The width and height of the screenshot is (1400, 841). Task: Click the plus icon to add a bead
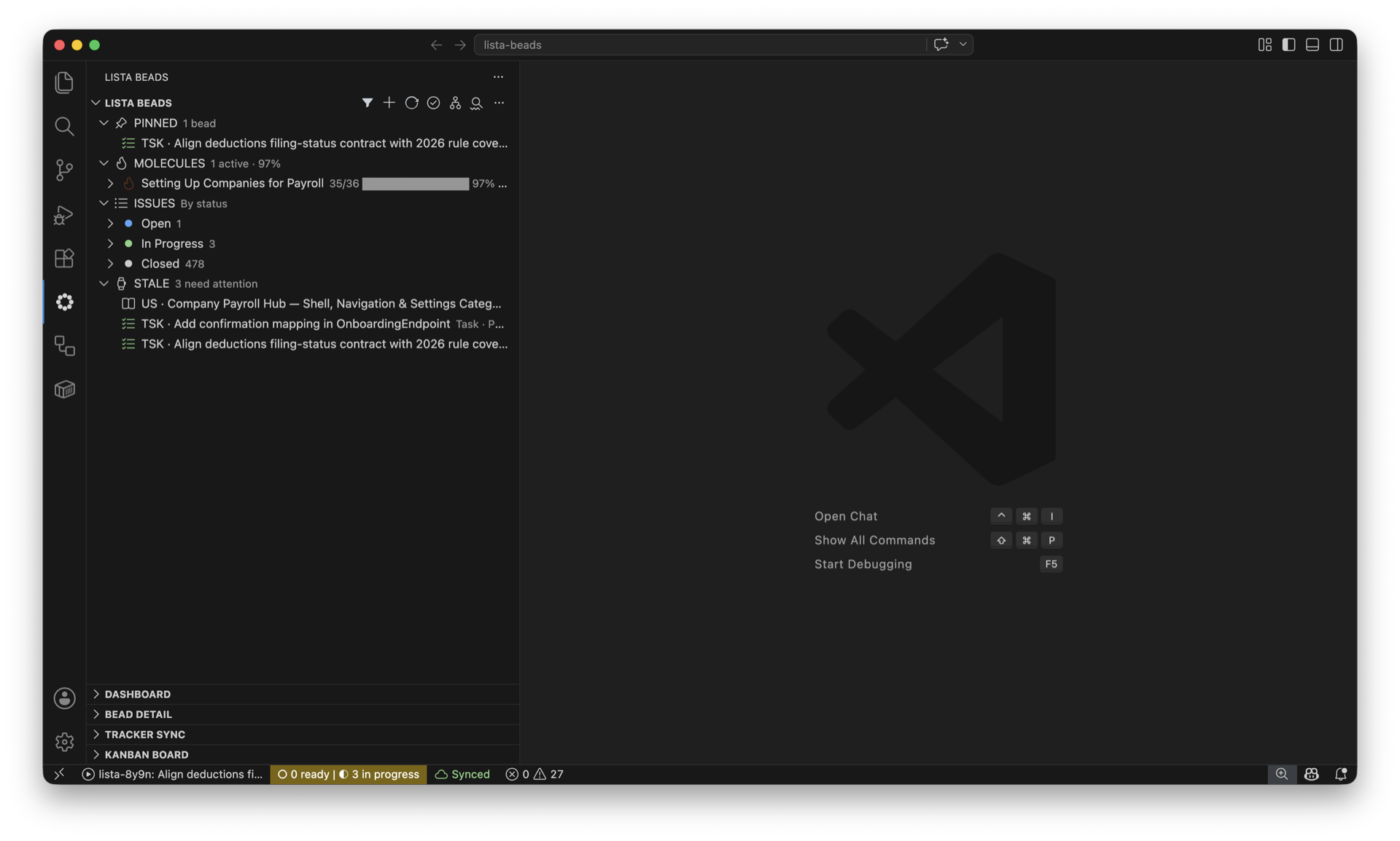point(389,103)
